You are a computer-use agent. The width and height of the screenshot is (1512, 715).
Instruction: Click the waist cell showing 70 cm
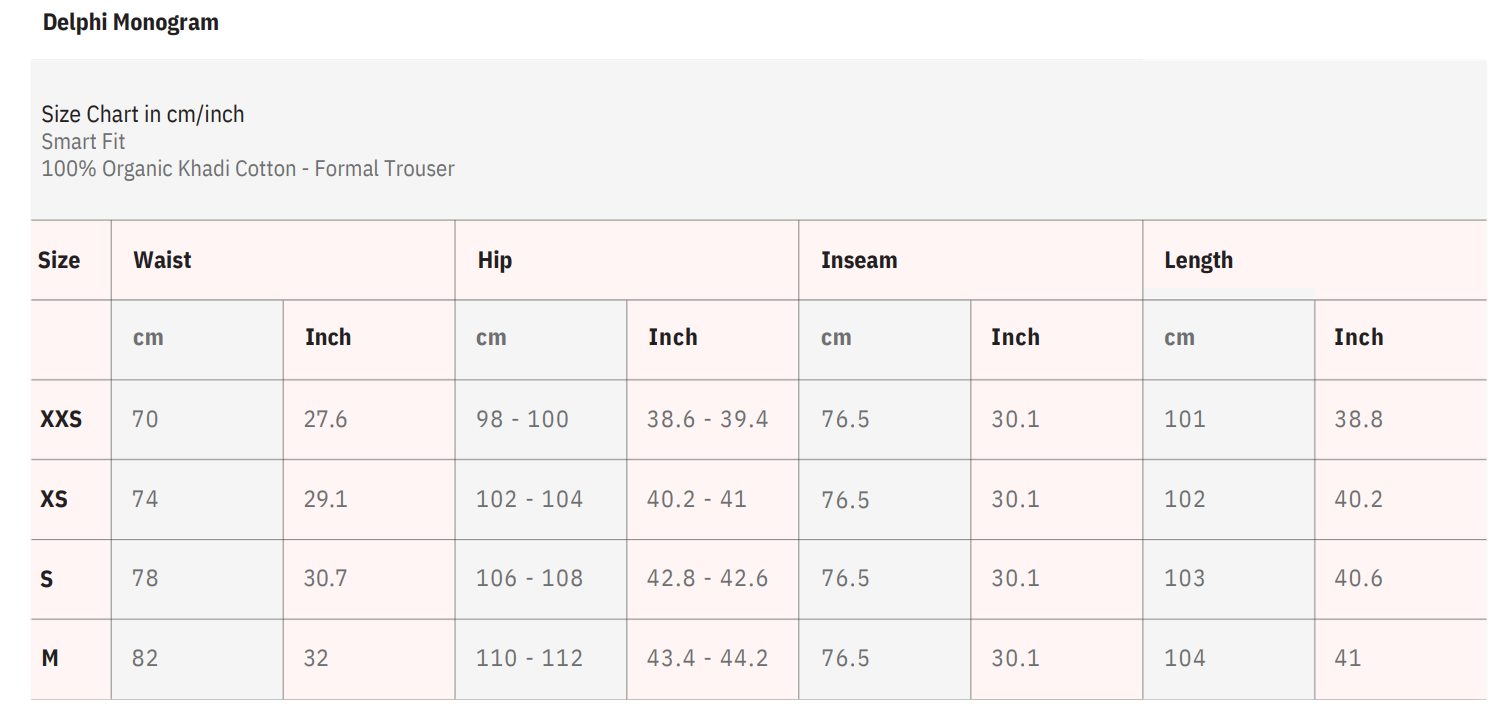(145, 419)
